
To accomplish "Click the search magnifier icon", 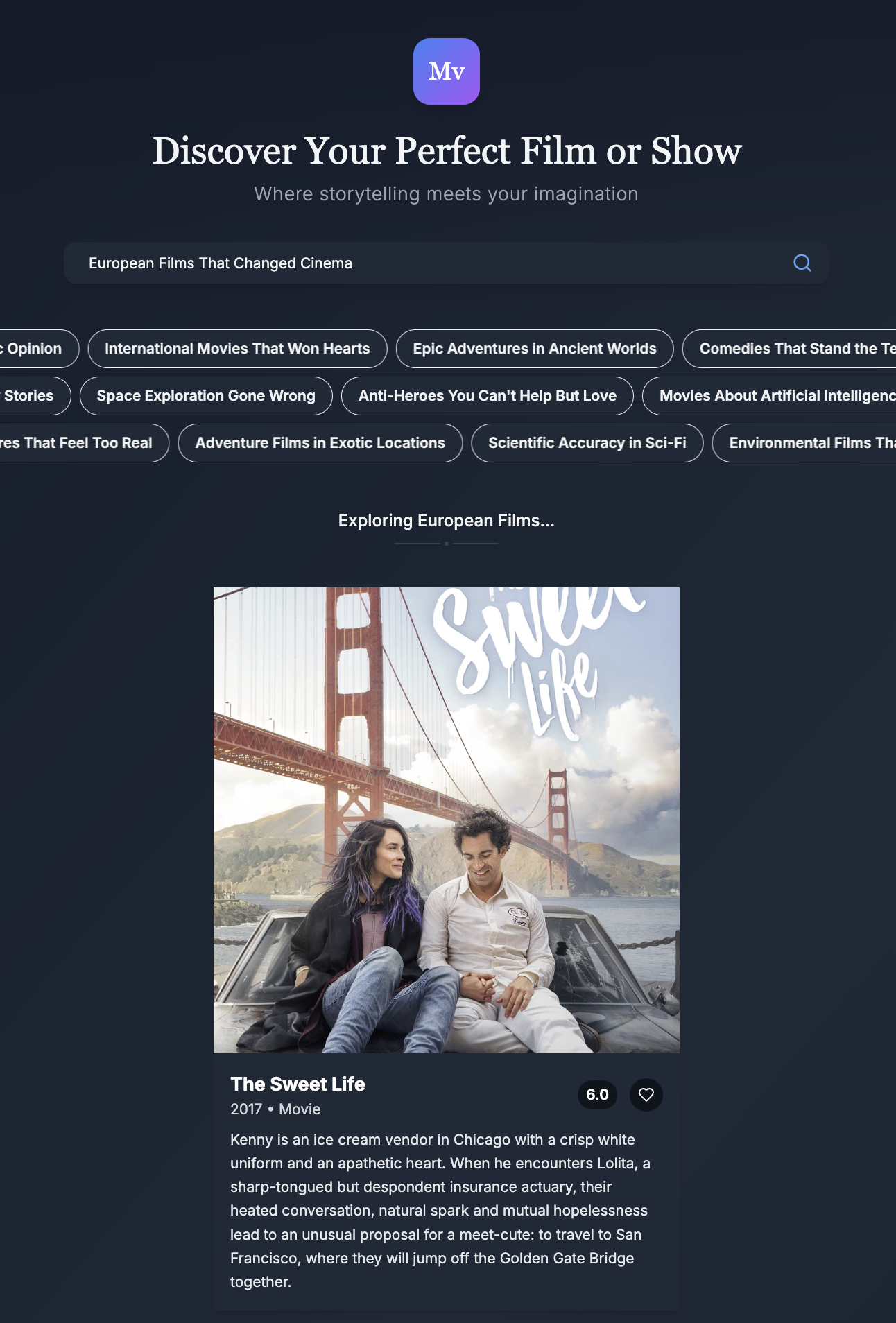I will [x=802, y=263].
